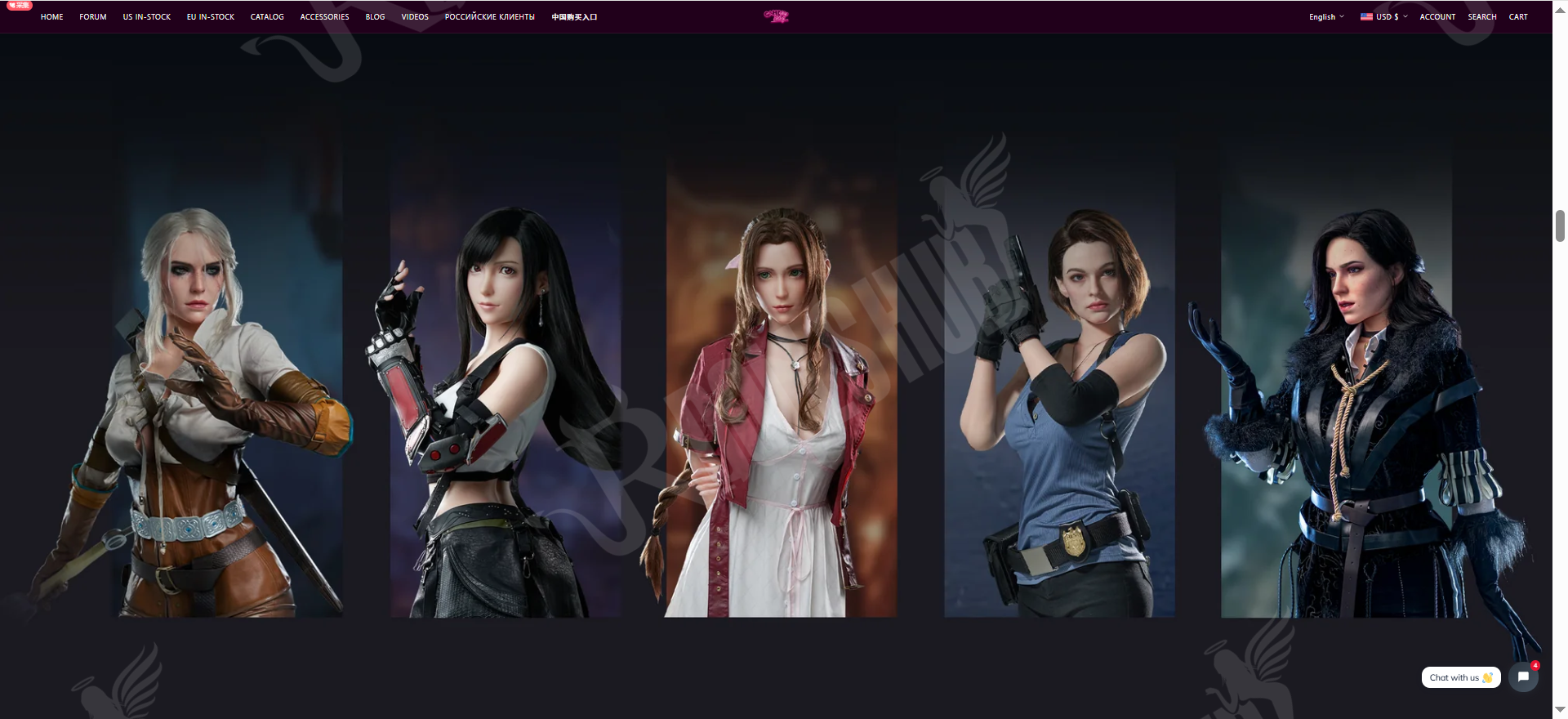1568x719 pixels.
Task: Open EU IN-STOCK menu item
Action: point(211,17)
